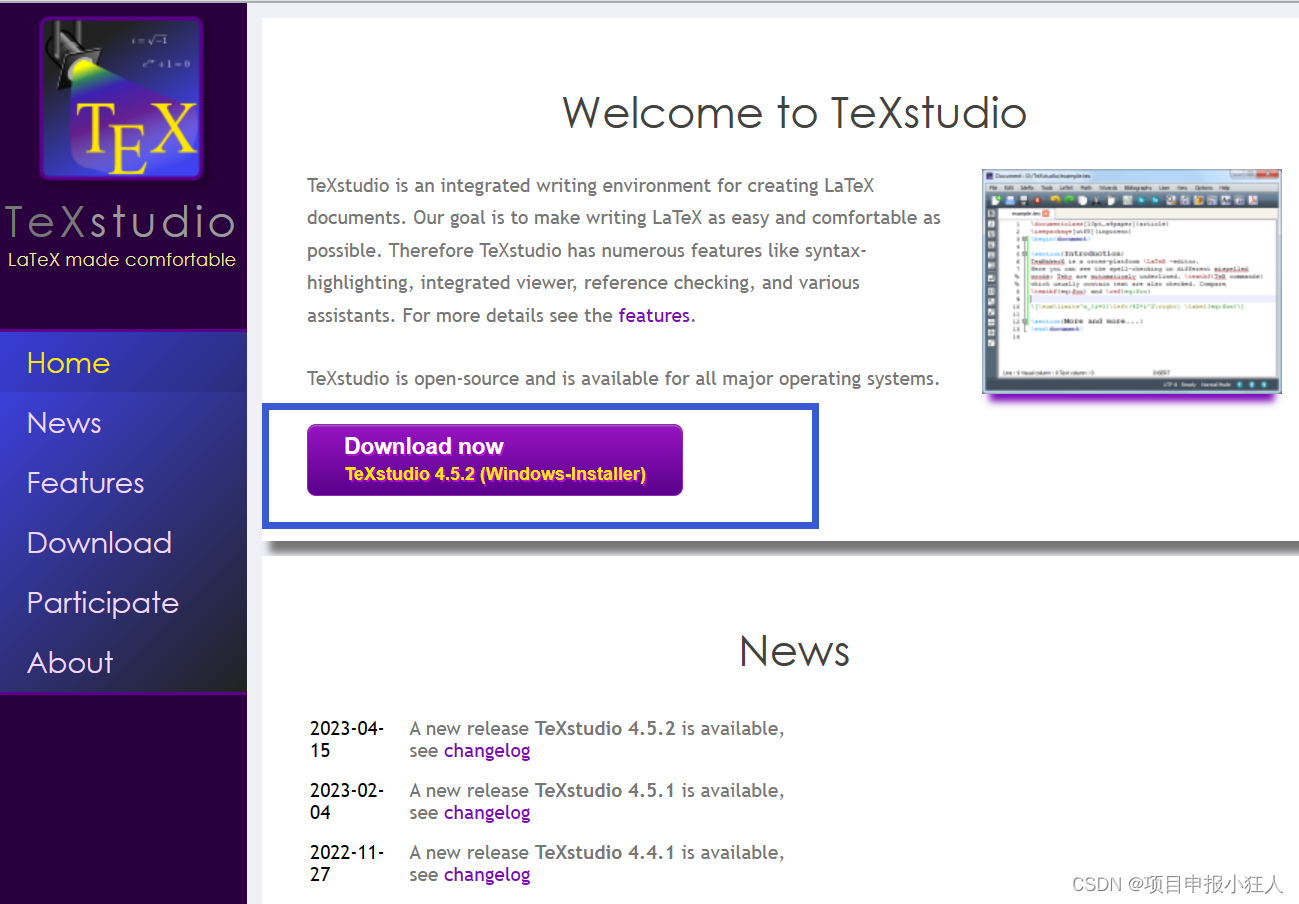Click the Download now TeXstudio 4.5.2 button
Viewport: 1299px width, 904px height.
(x=495, y=460)
